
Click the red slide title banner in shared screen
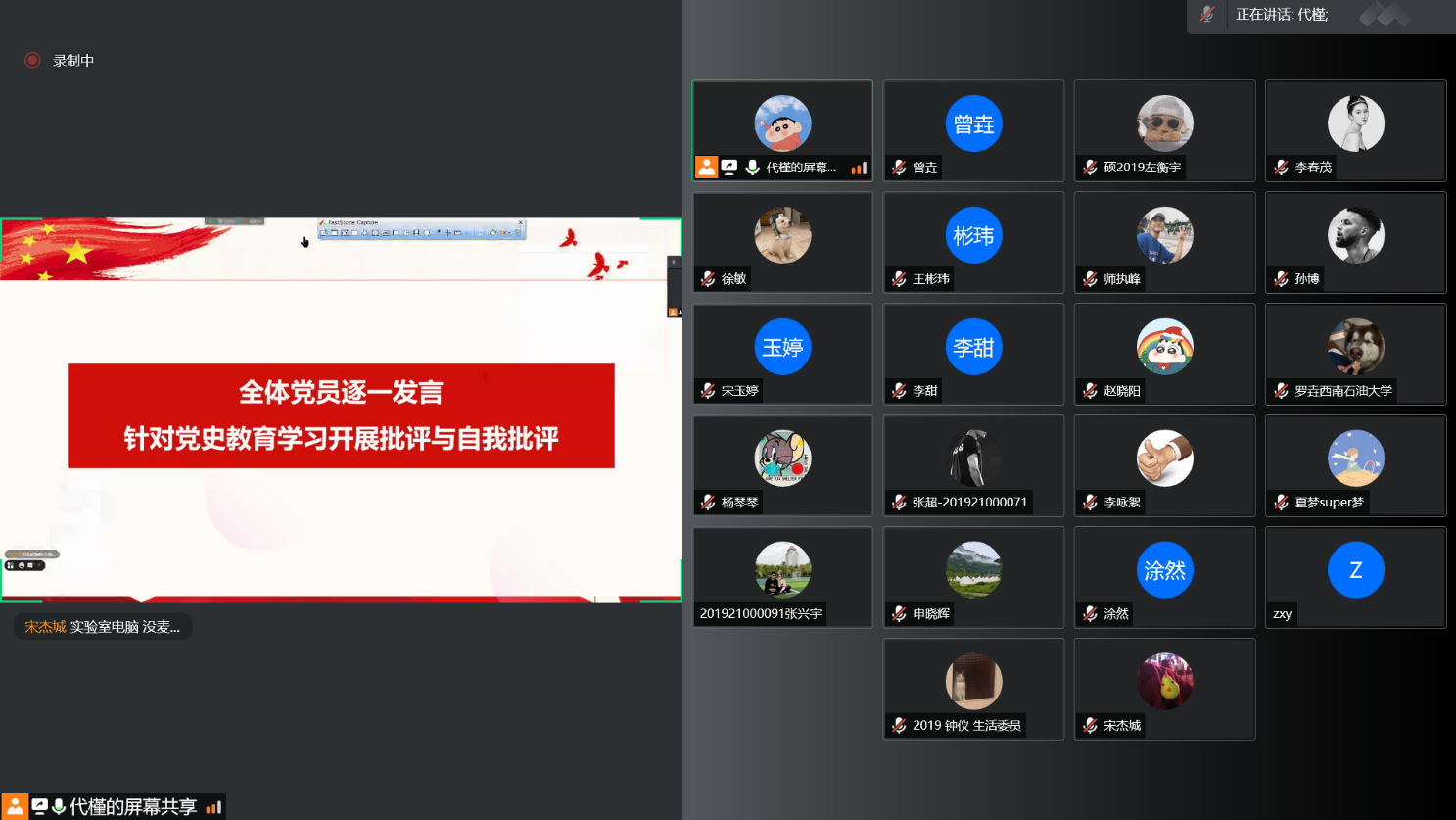[x=341, y=415]
